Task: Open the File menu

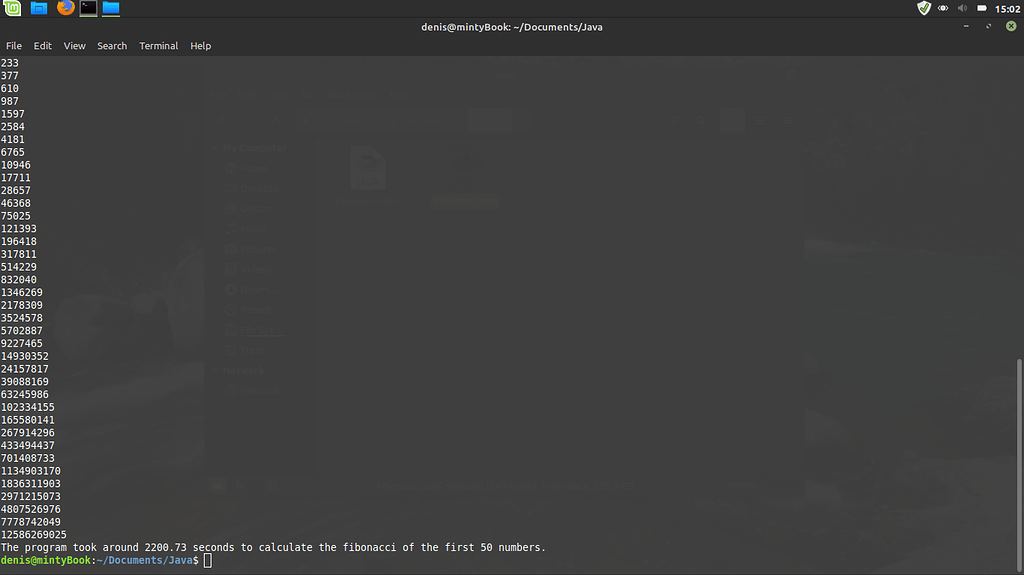Action: pyautogui.click(x=14, y=46)
